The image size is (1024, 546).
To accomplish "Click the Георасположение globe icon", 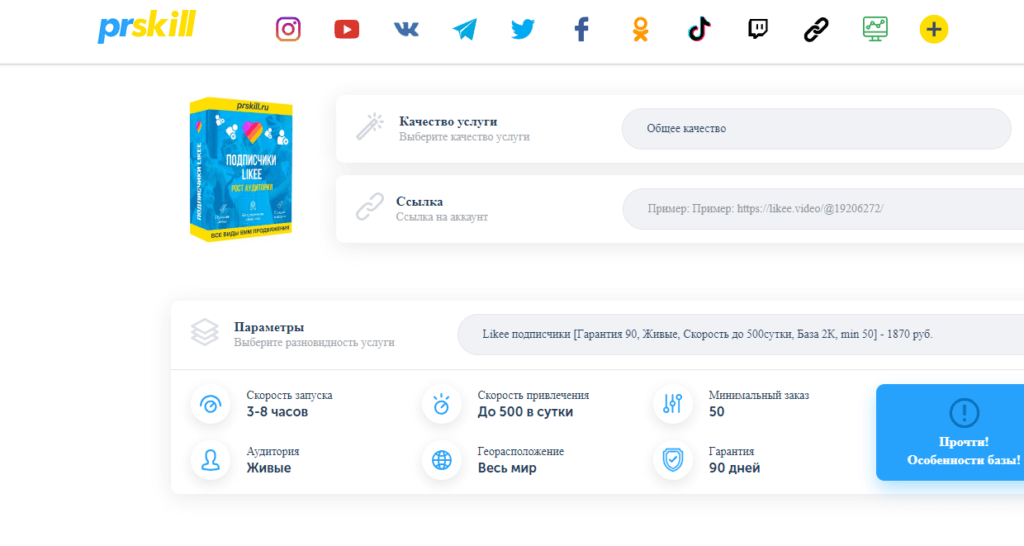I will click(x=441, y=461).
